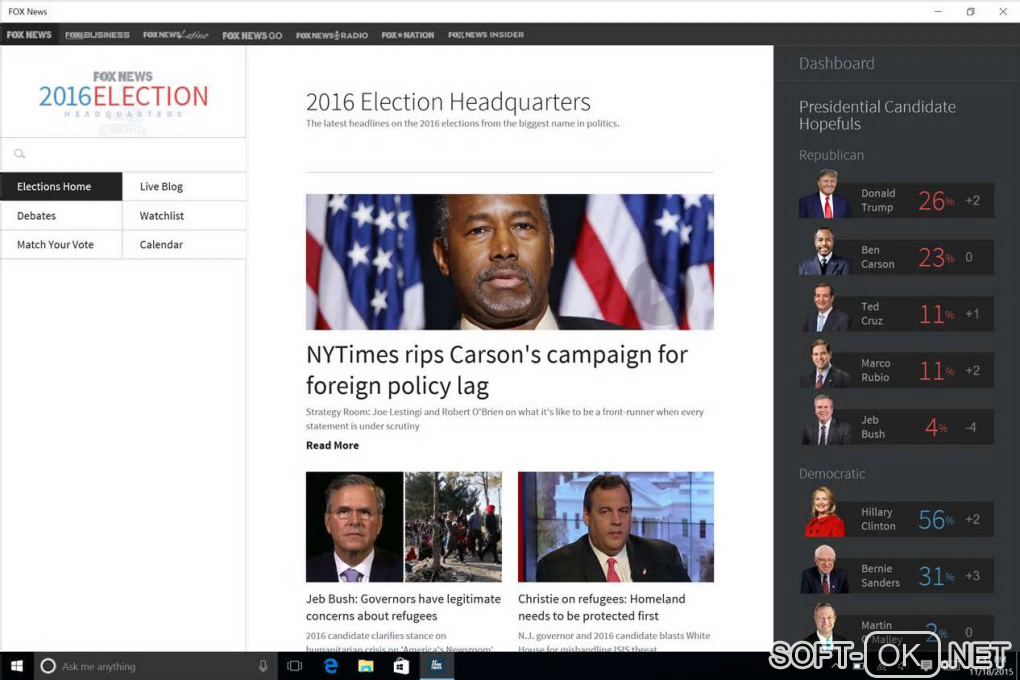Click the Democratic section label
1020x680 pixels.
tap(832, 474)
